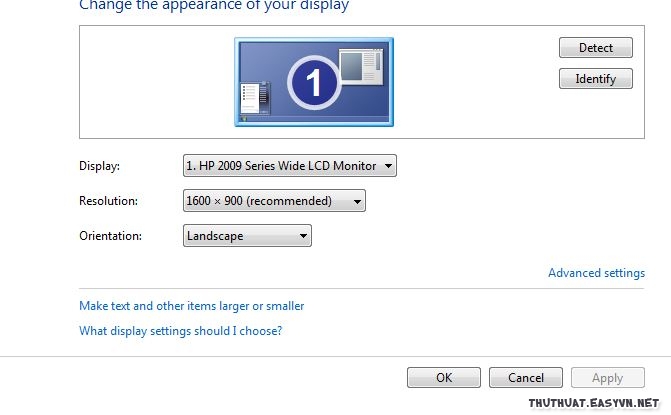Click the arrow on the Resolution combo box
Screen dimensions: 671x415
357,201
